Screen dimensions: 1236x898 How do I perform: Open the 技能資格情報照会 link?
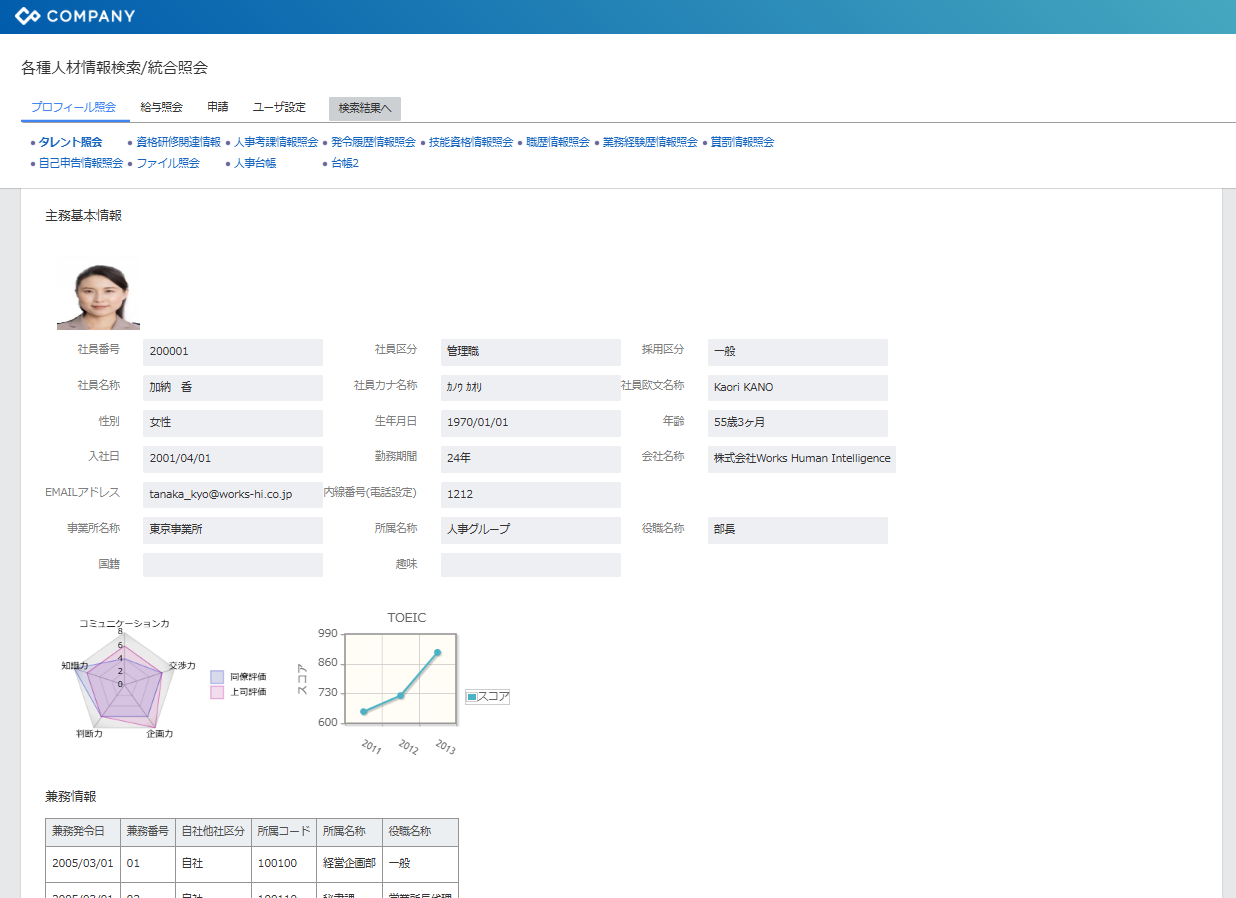(470, 142)
